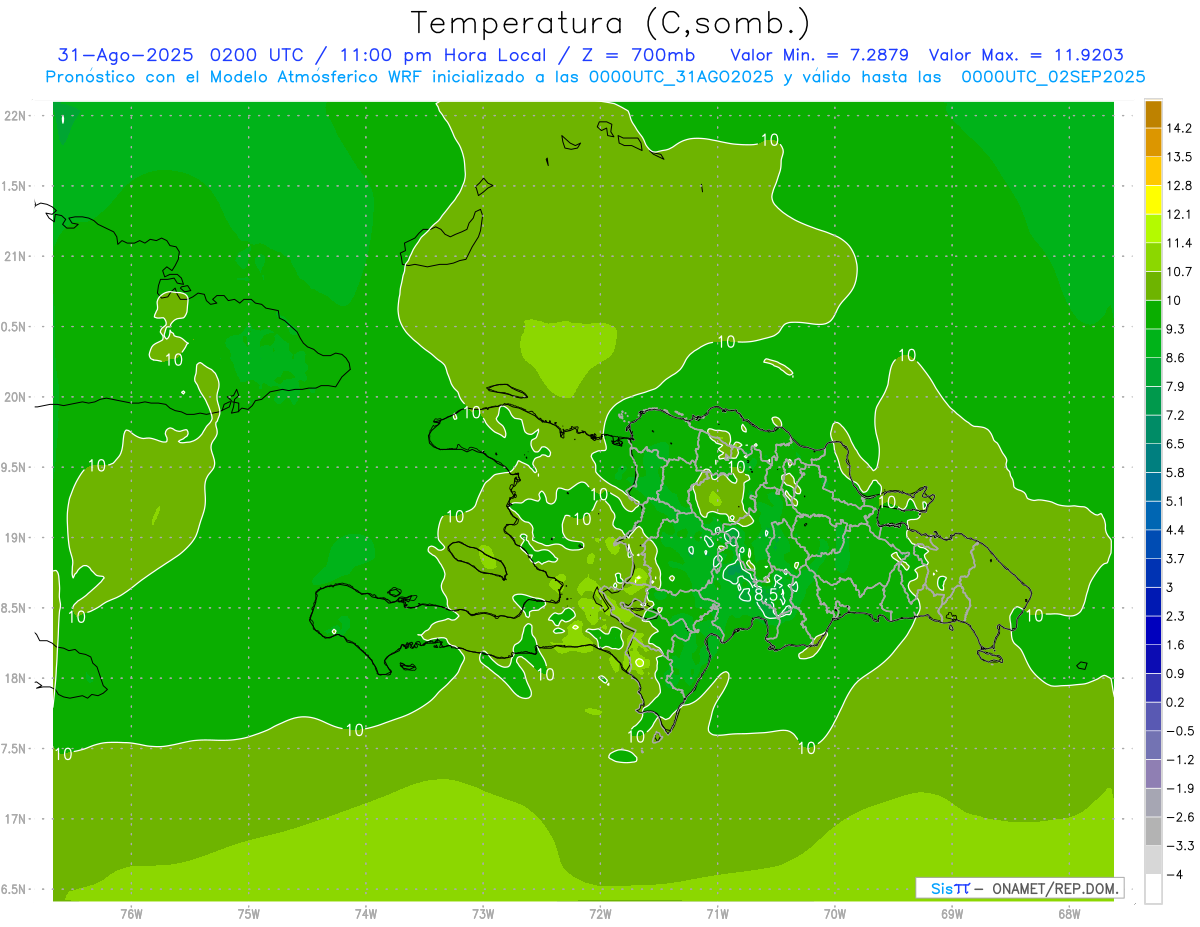Click the '8.6' legend value

pyautogui.click(x=1177, y=357)
